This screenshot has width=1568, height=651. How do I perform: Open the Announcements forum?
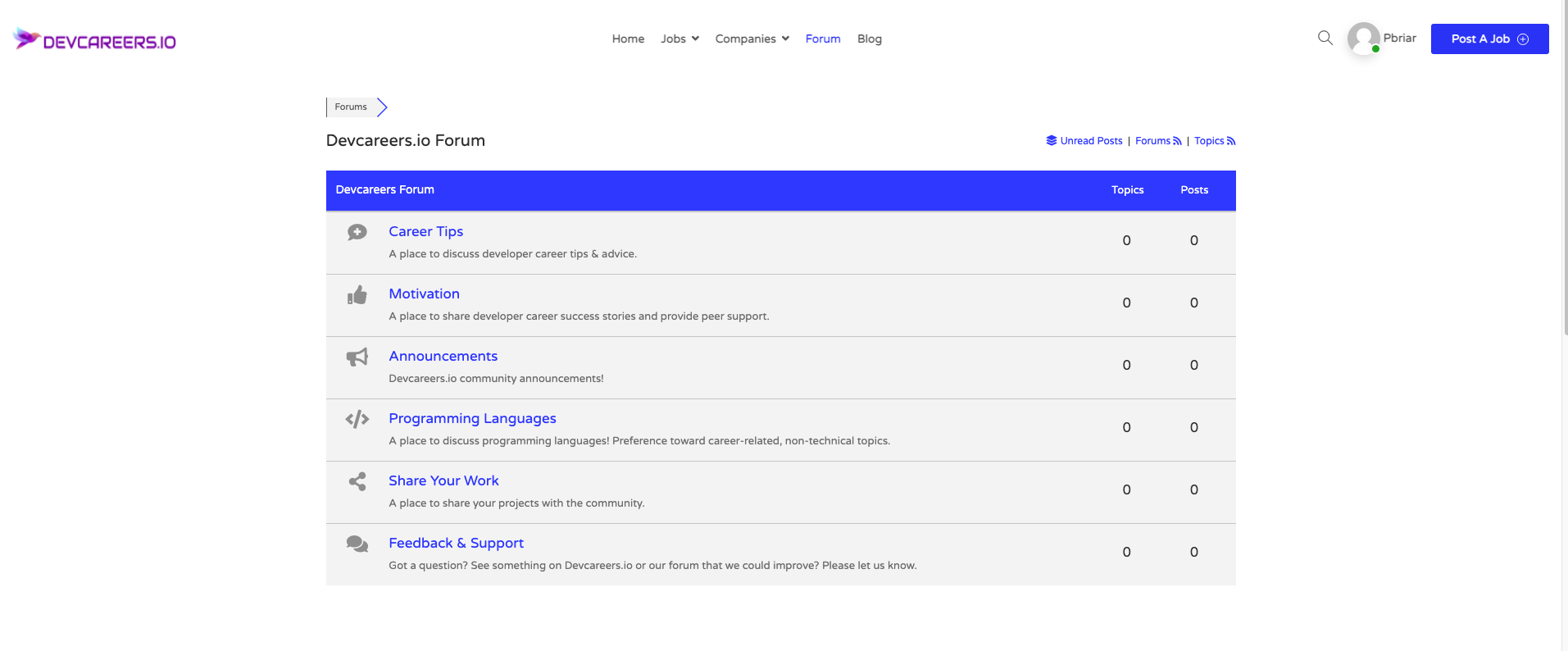tap(443, 356)
